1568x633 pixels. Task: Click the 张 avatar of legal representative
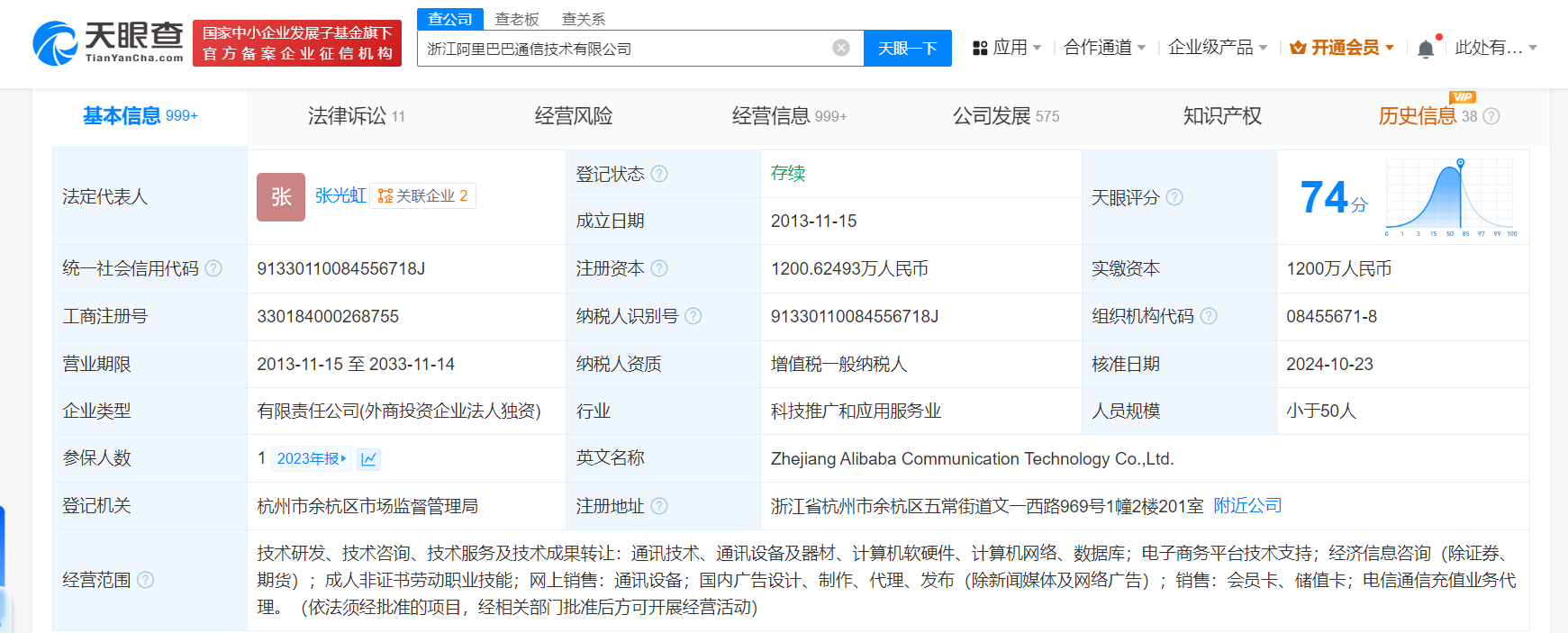tap(281, 197)
